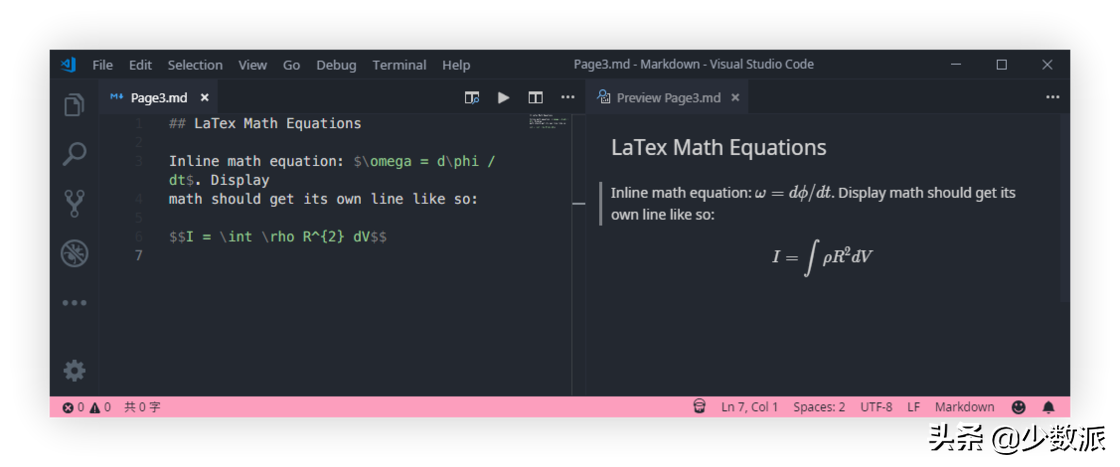
Task: Minimize the Visual Studio Code window
Action: 956,65
